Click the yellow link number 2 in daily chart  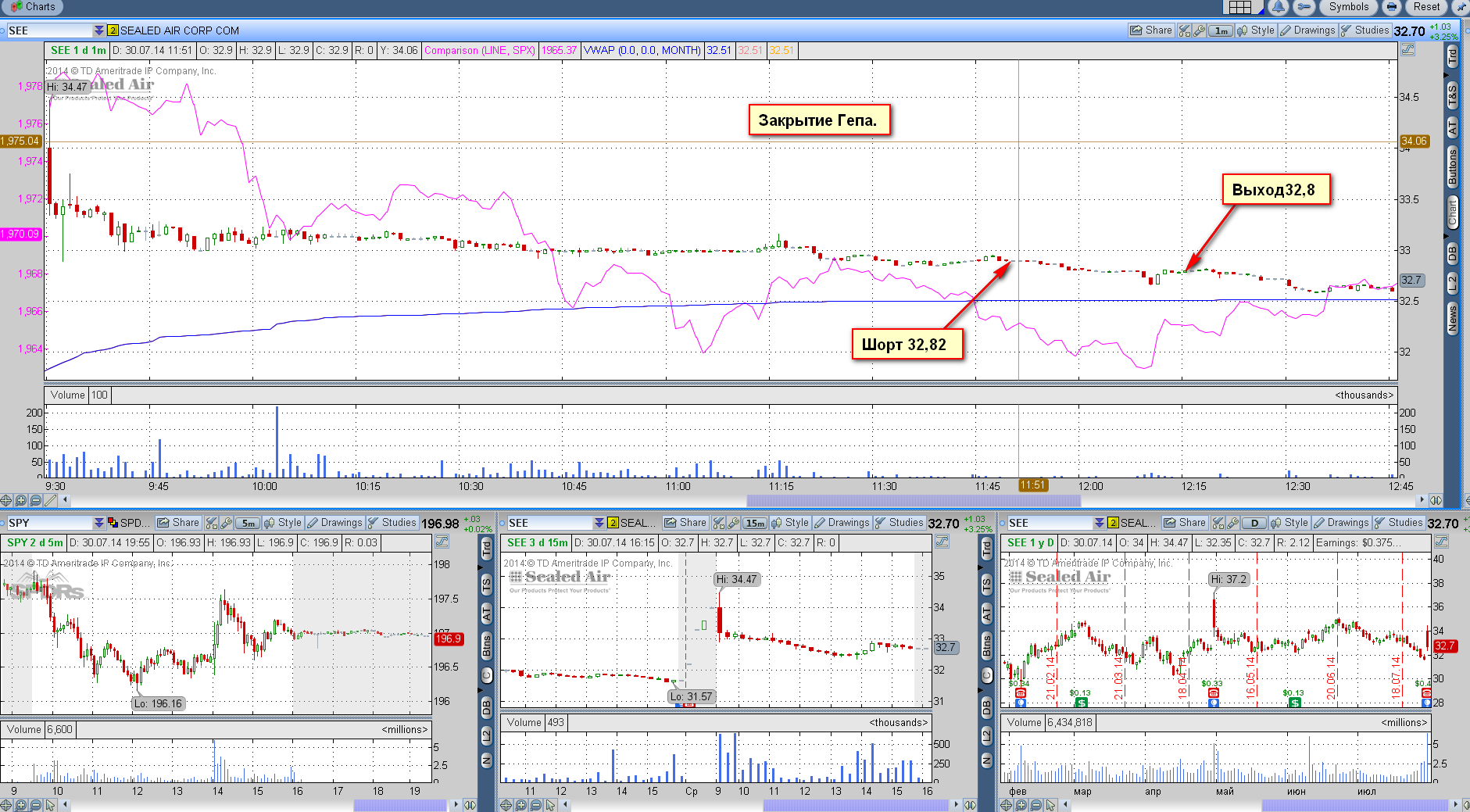pyautogui.click(x=1113, y=523)
